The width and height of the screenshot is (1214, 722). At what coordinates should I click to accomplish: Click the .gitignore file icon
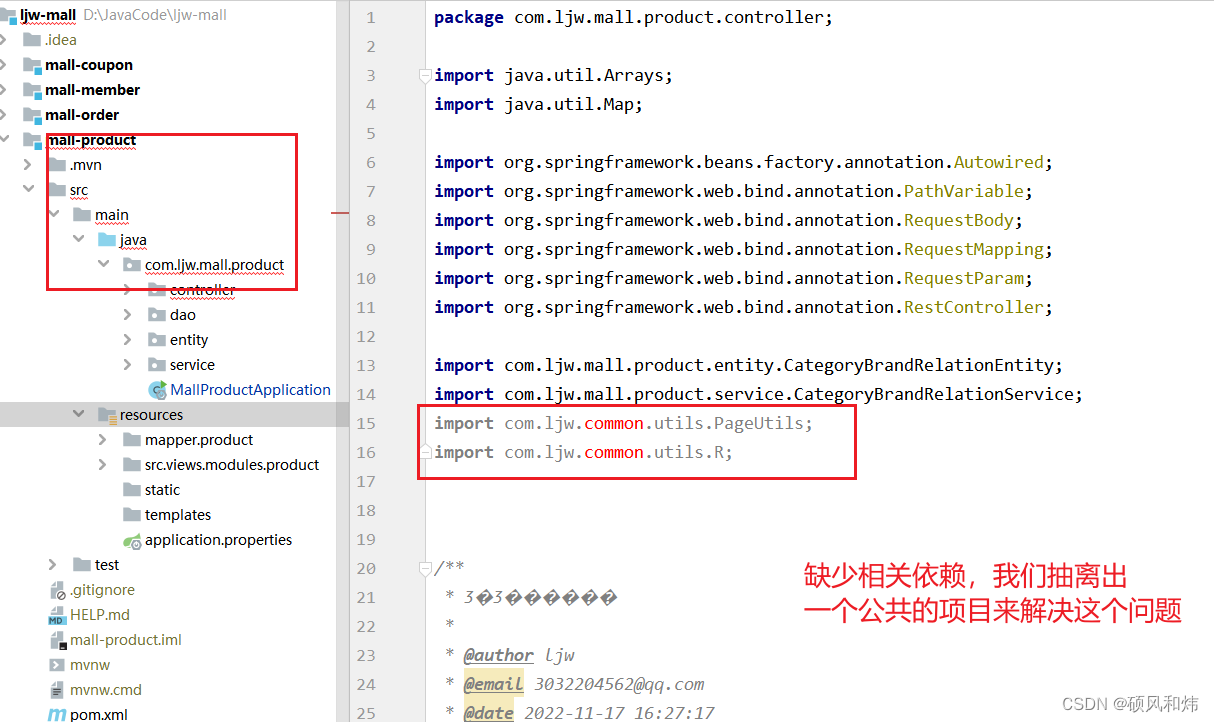[57, 590]
